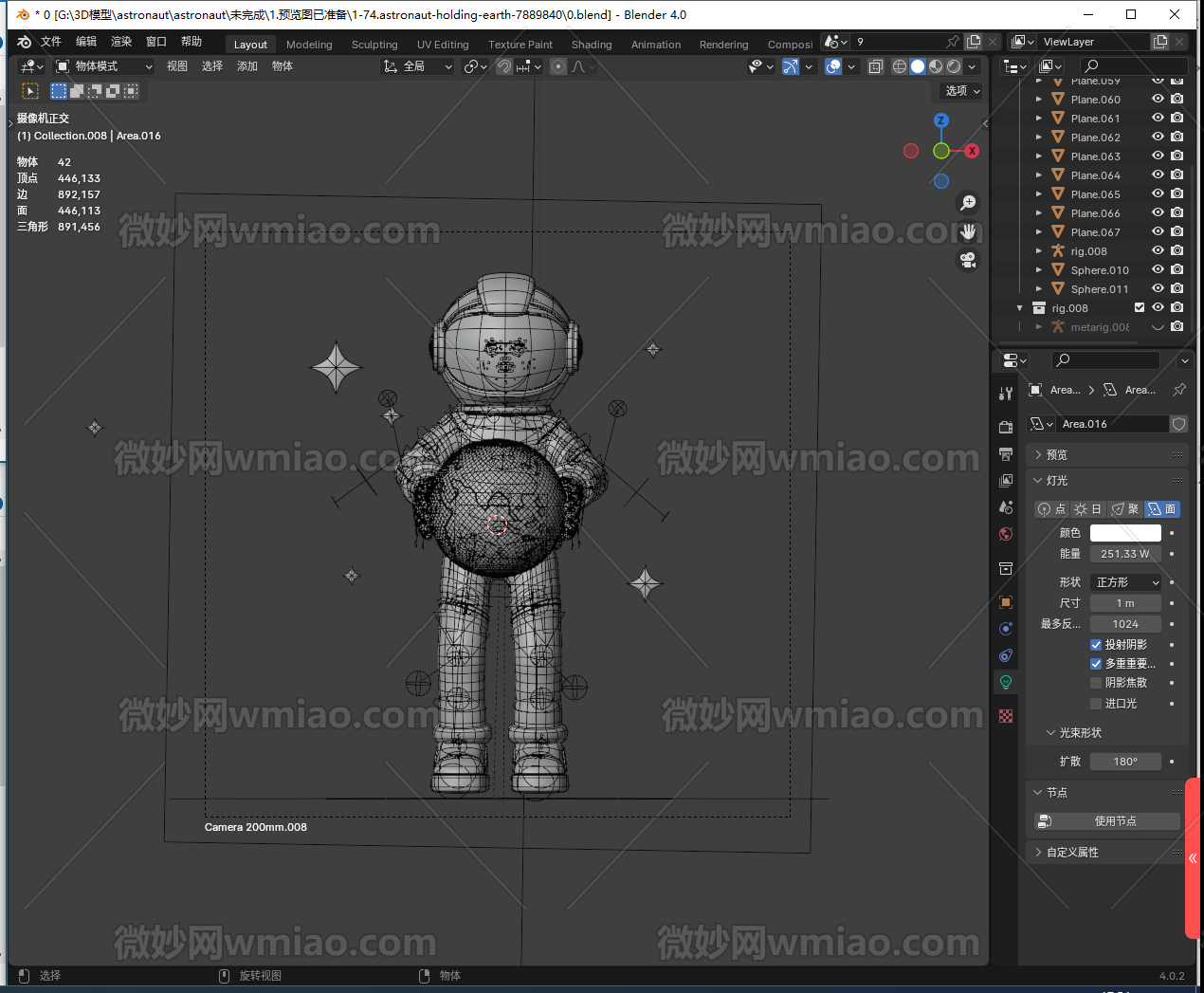Expand the Plane.062 tree item arrow
Screen dimensions: 1204x993
(1039, 138)
